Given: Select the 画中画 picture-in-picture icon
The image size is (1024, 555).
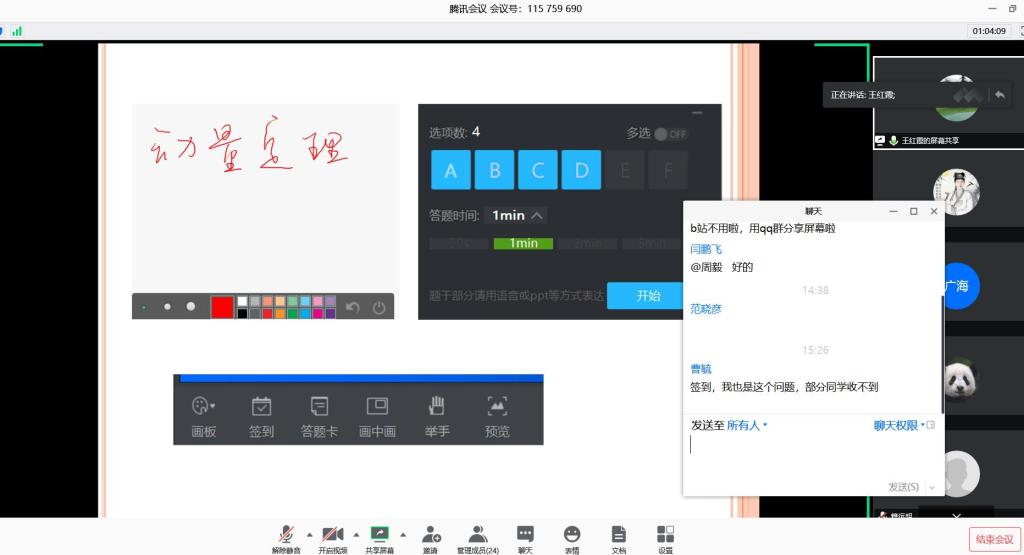Looking at the screenshot, I should (x=377, y=407).
